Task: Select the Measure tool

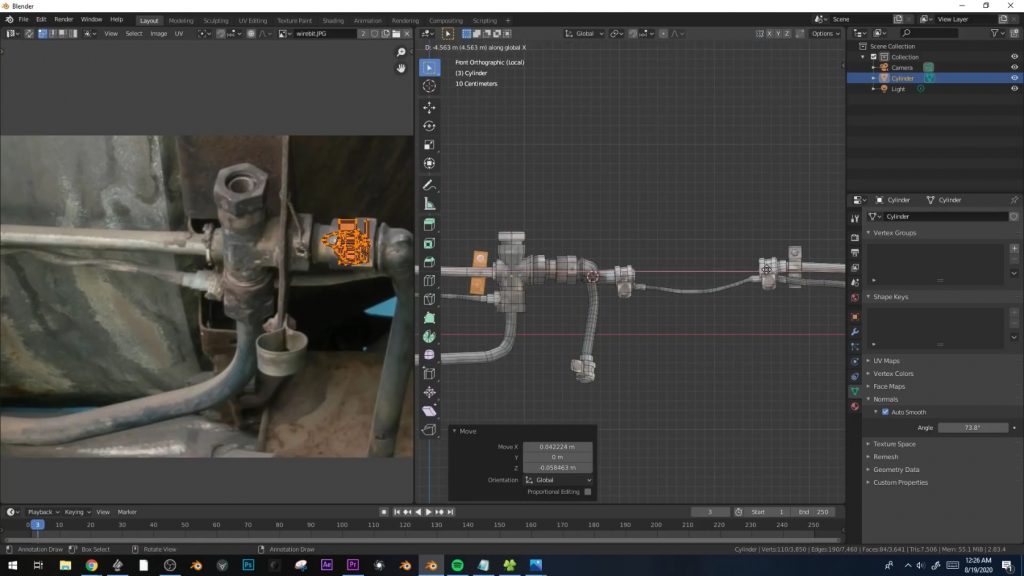Action: (x=429, y=204)
